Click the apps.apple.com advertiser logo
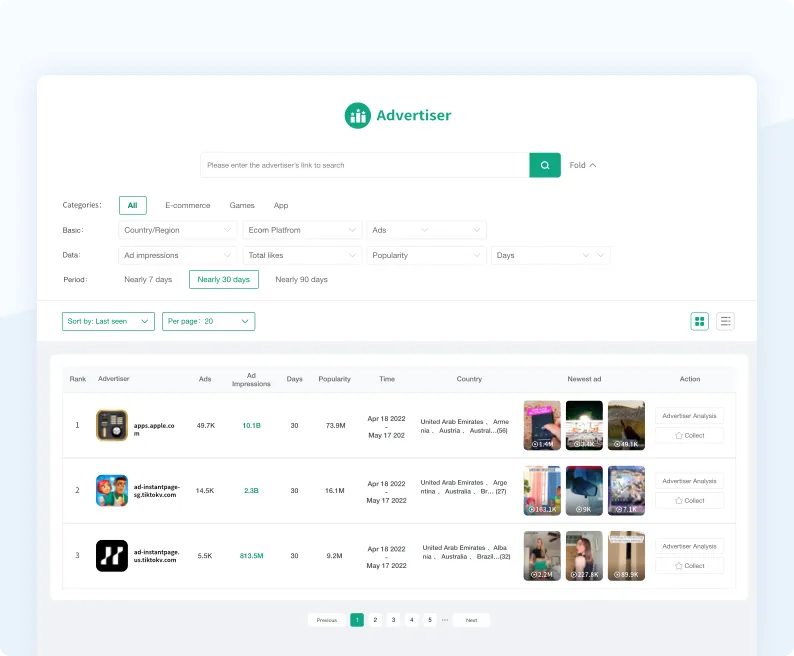 [x=112, y=425]
